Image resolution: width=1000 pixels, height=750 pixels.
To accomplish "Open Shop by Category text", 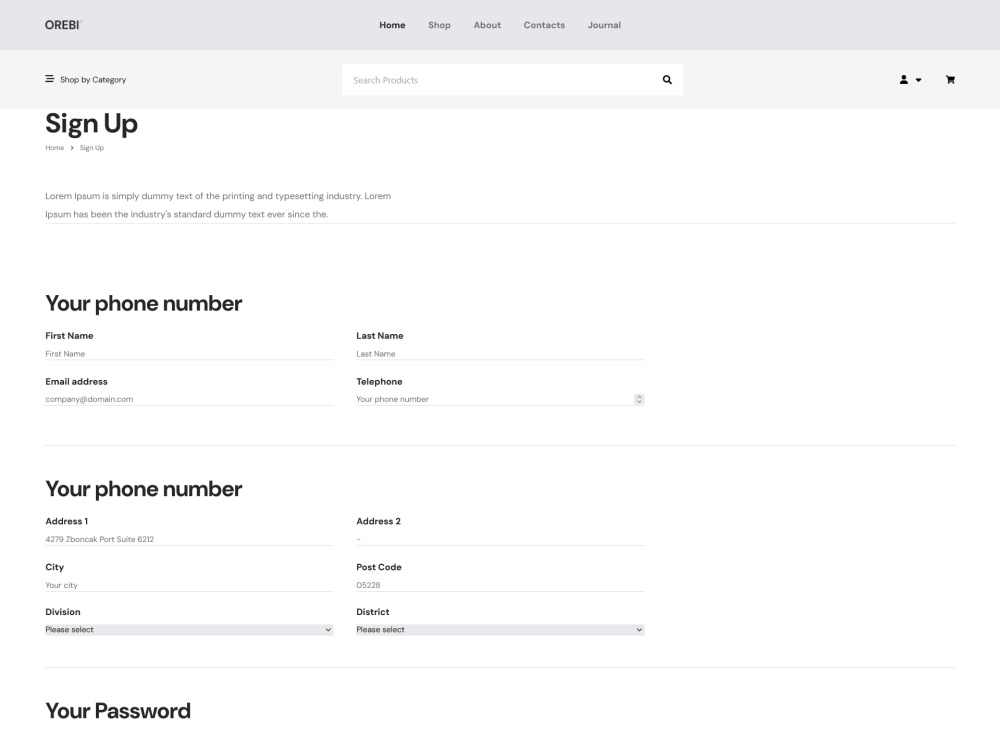I will pyautogui.click(x=93, y=80).
